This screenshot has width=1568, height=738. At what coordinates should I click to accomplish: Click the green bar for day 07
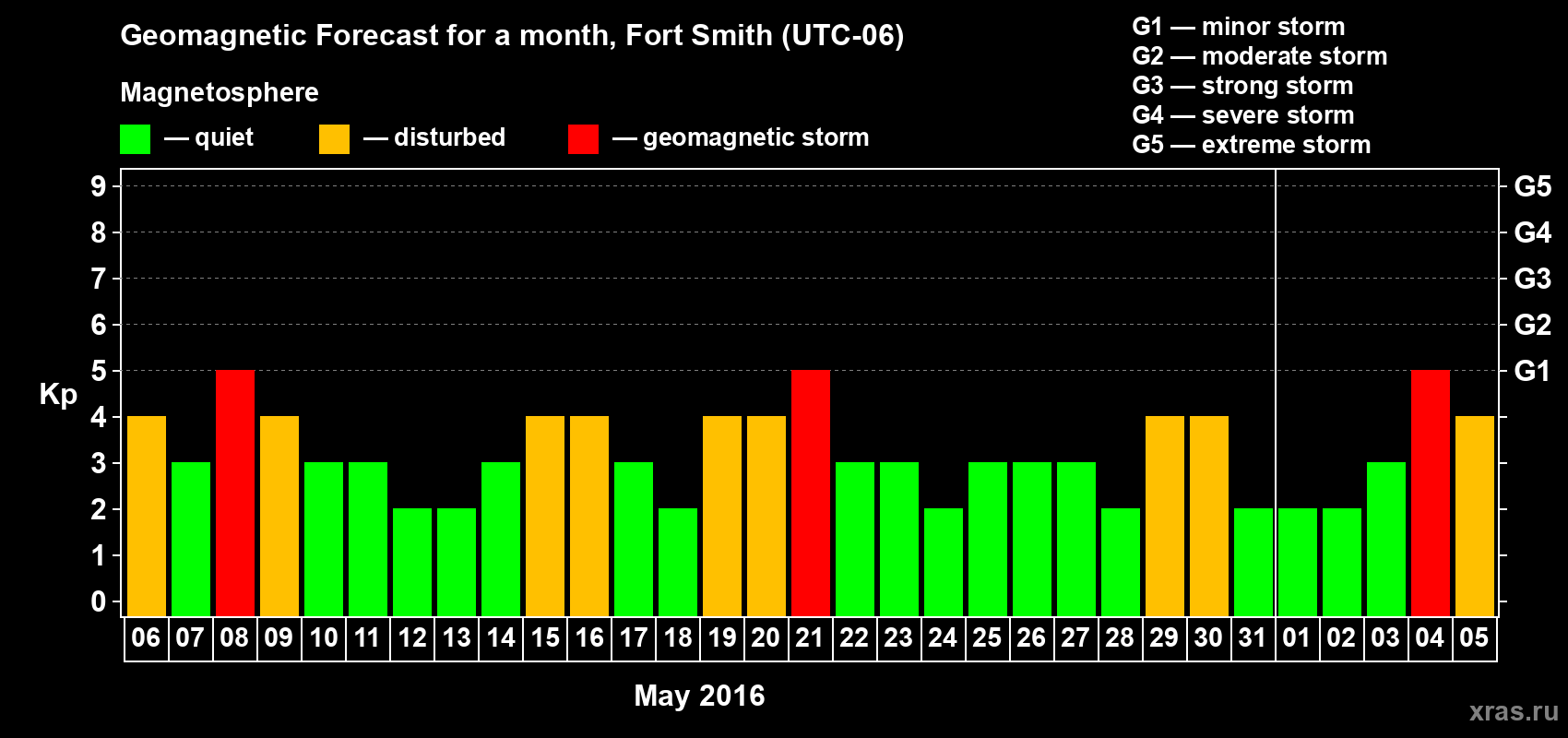click(x=191, y=540)
